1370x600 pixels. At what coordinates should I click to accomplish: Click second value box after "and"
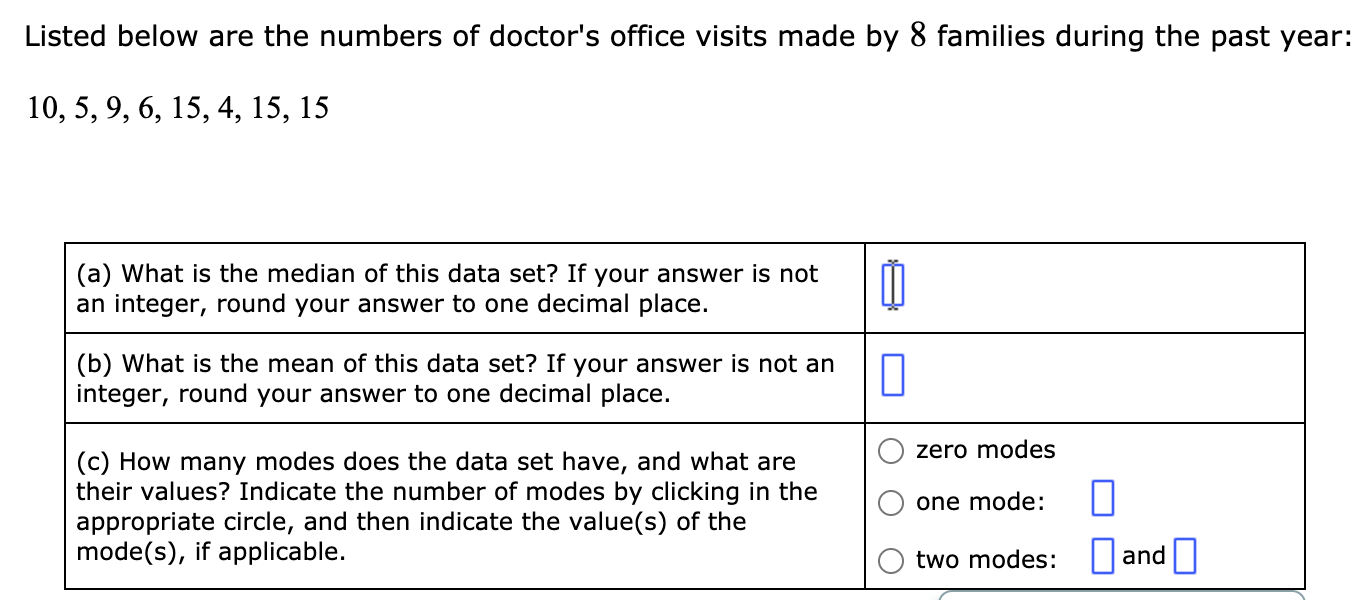[1184, 556]
